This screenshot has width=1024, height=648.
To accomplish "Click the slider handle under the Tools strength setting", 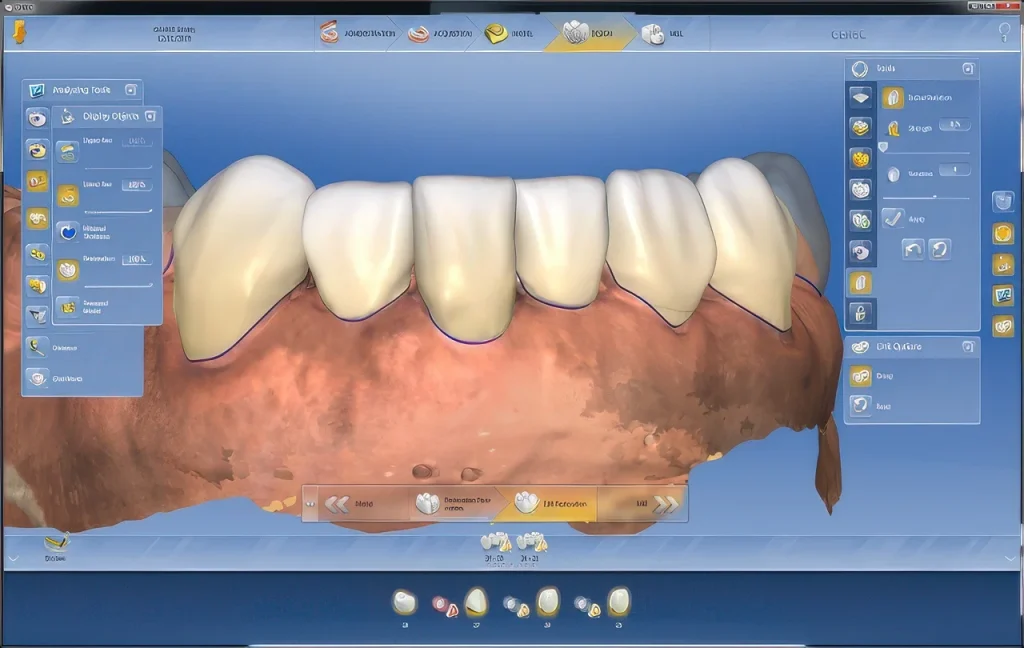I will tap(883, 147).
